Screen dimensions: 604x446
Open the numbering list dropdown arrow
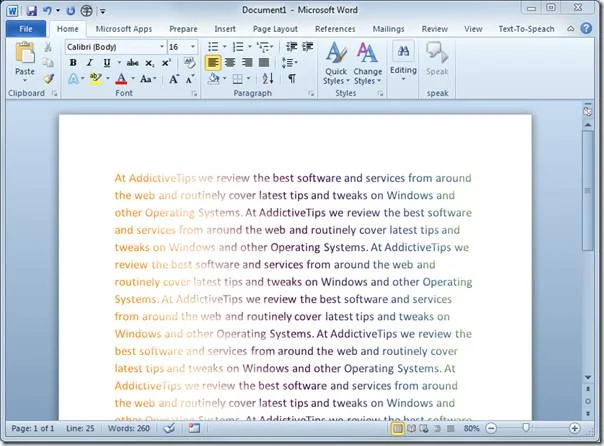tap(250, 47)
